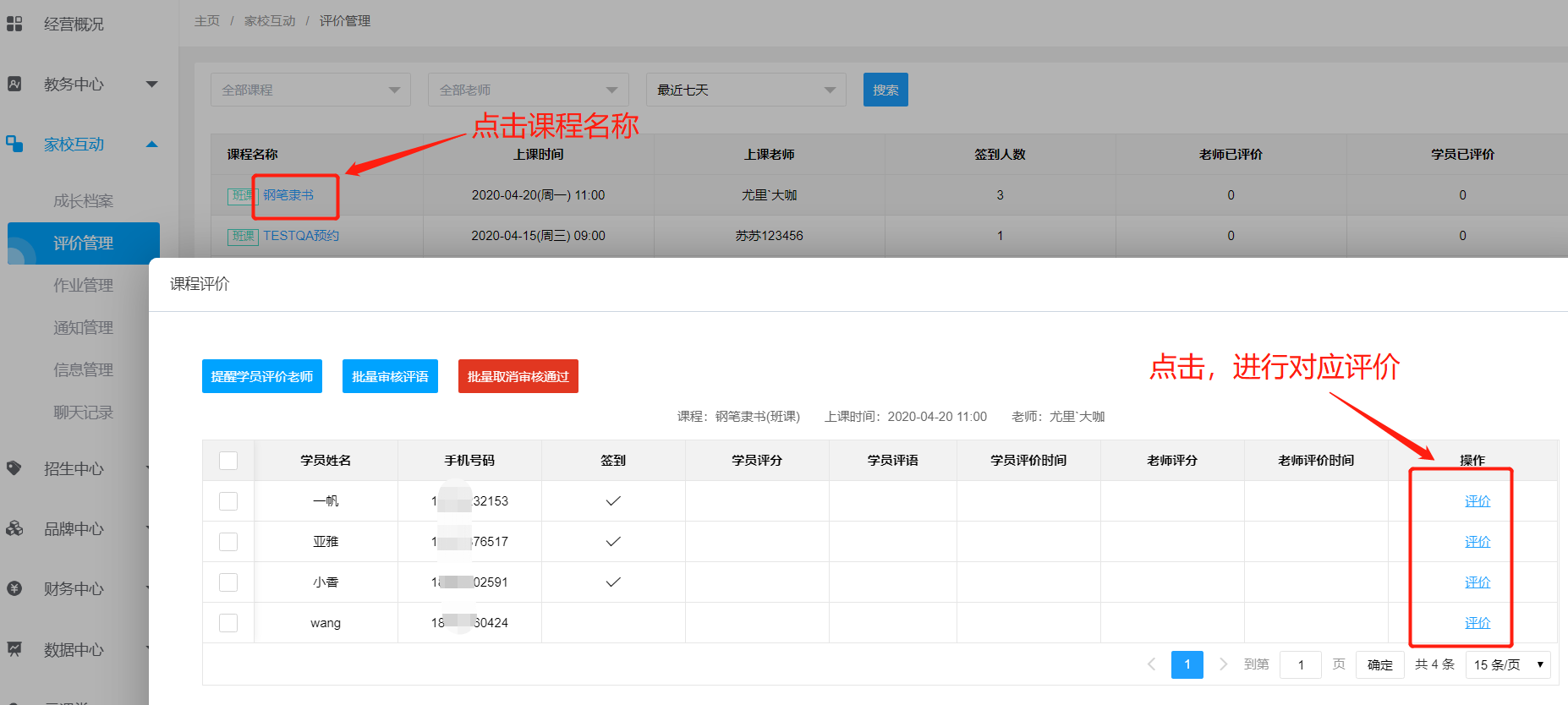Click teacher cell 苏苏123456
This screenshot has height=705, width=1568.
tap(770, 236)
